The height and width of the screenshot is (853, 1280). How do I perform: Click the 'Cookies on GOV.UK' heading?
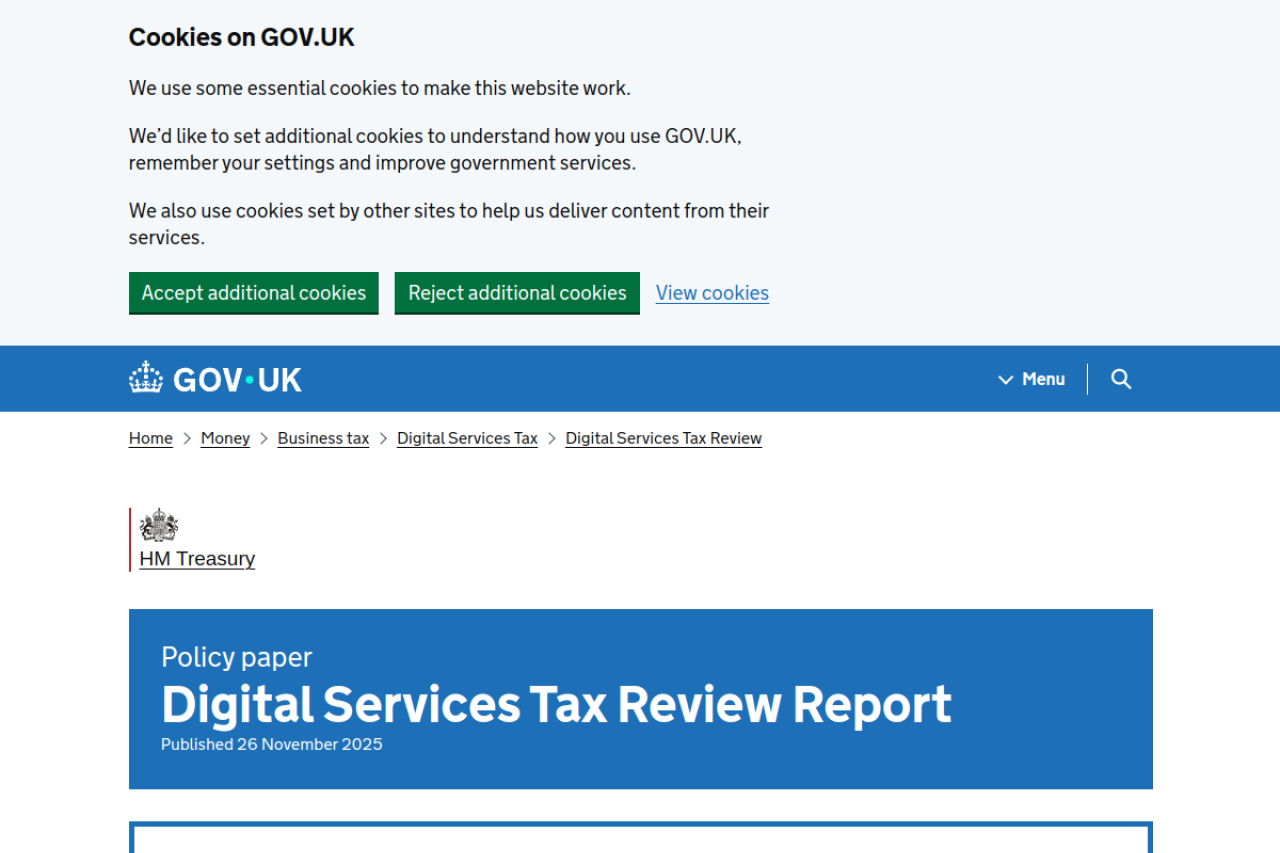[242, 37]
